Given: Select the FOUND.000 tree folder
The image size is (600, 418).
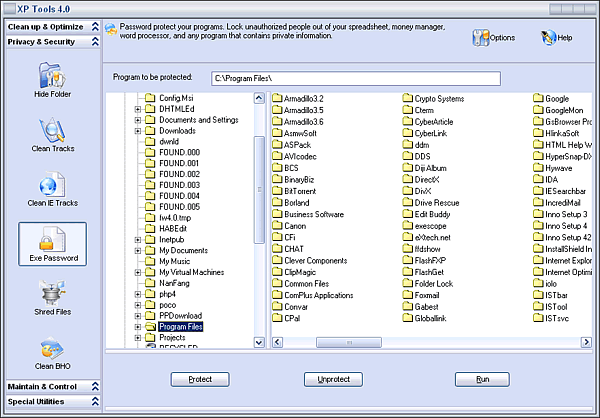Looking at the screenshot, I should click(173, 152).
